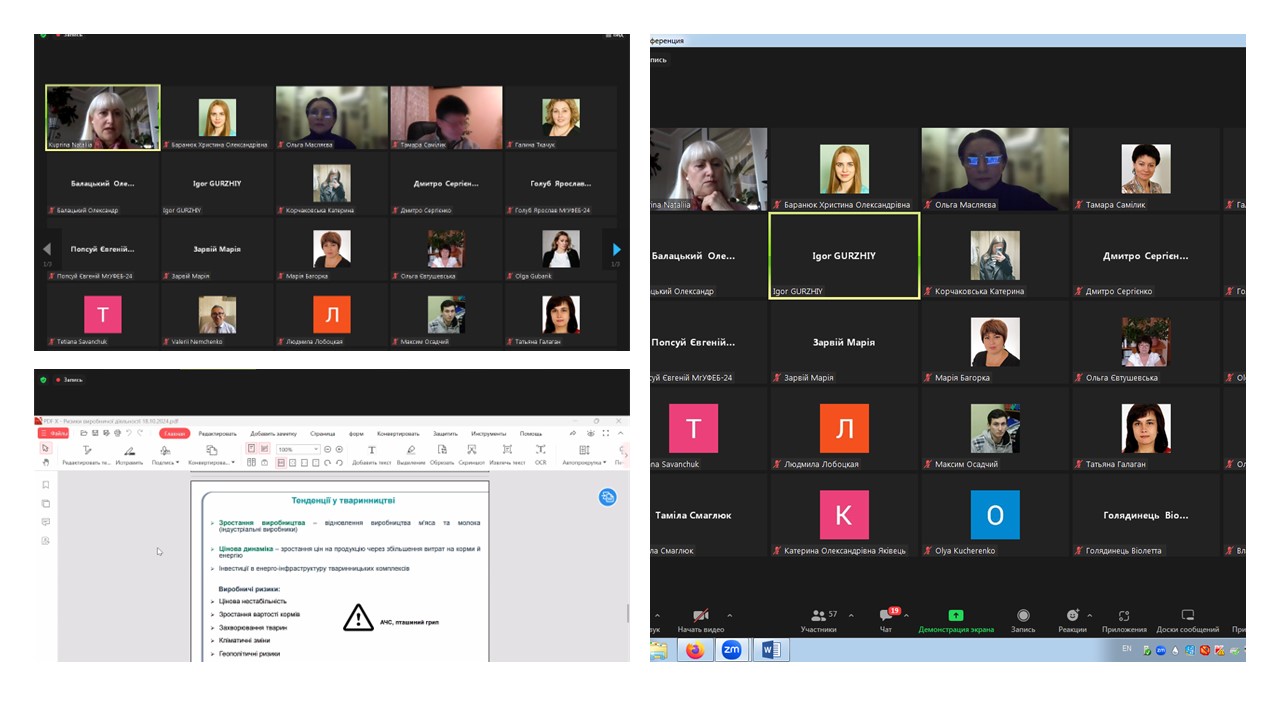Expand caret next to Реакции
Viewport: 1280px width, 720px height.
tap(1089, 616)
